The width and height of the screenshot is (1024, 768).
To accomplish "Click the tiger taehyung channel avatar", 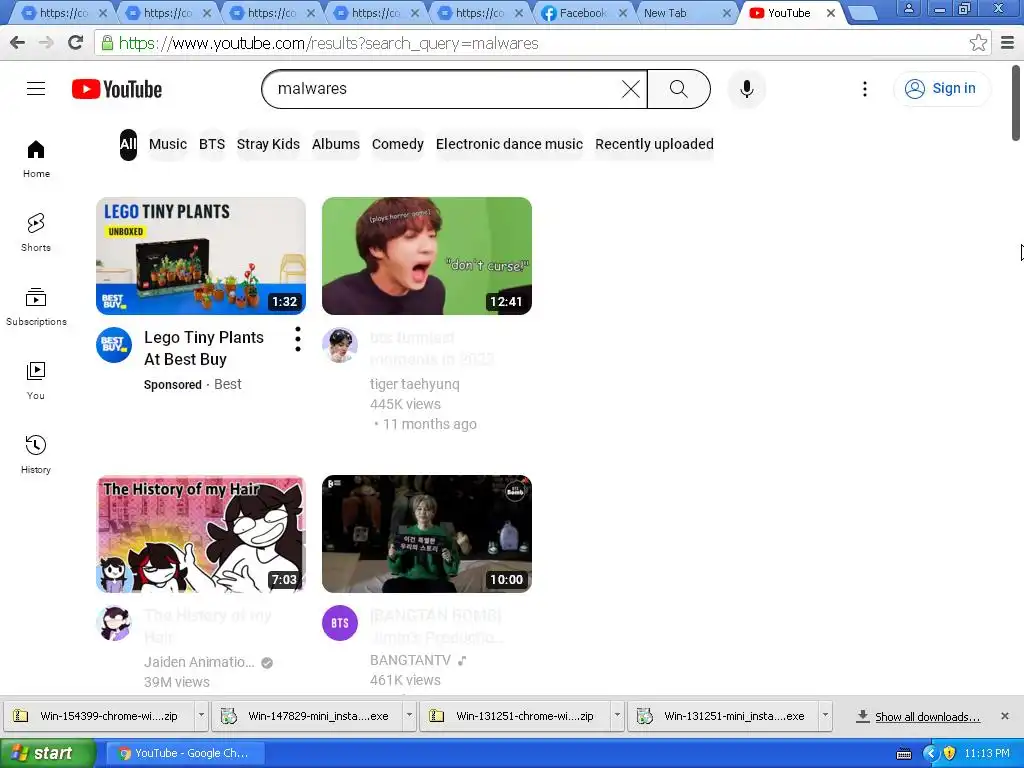I will point(340,344).
